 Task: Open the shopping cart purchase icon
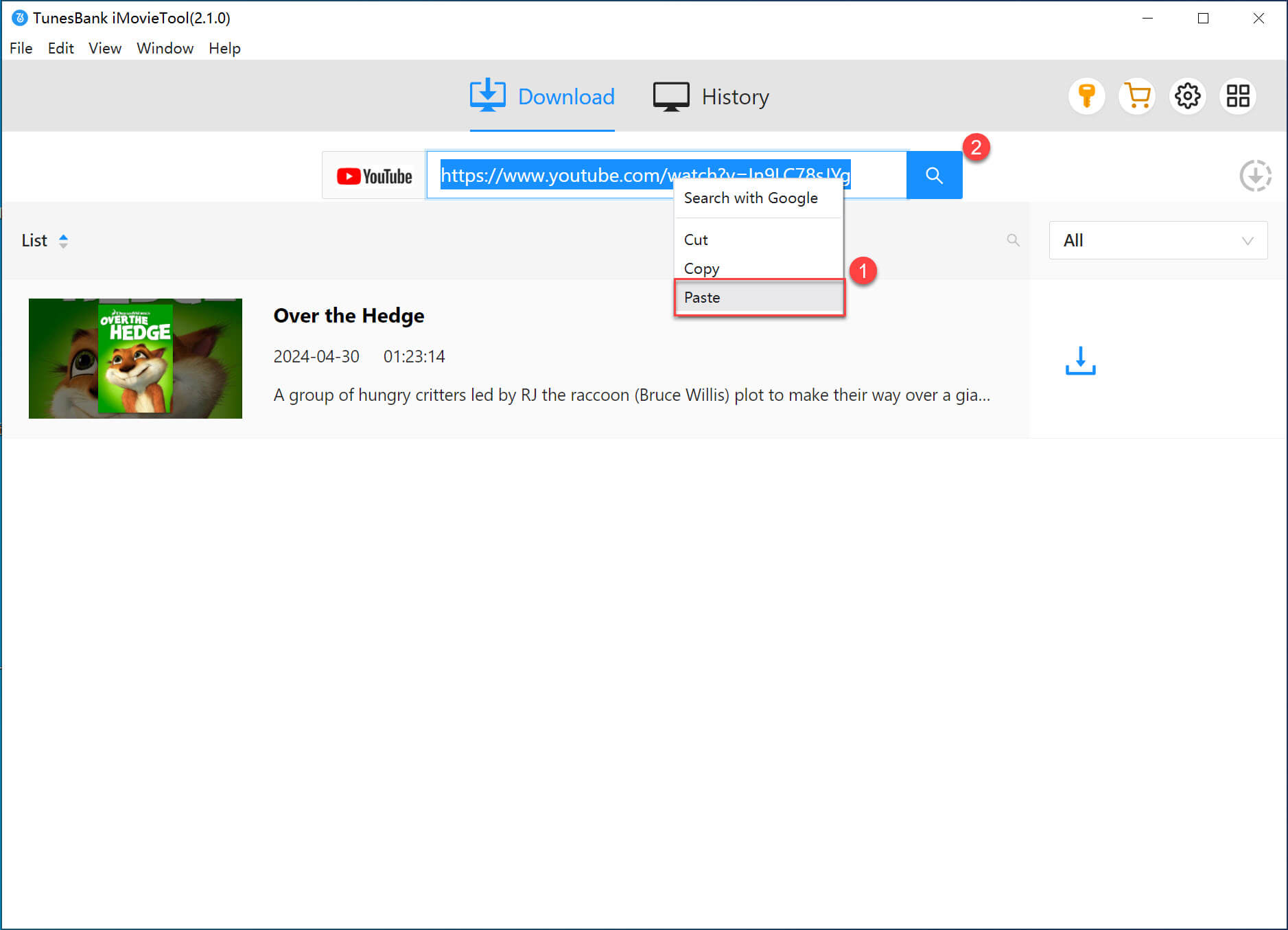pyautogui.click(x=1137, y=96)
